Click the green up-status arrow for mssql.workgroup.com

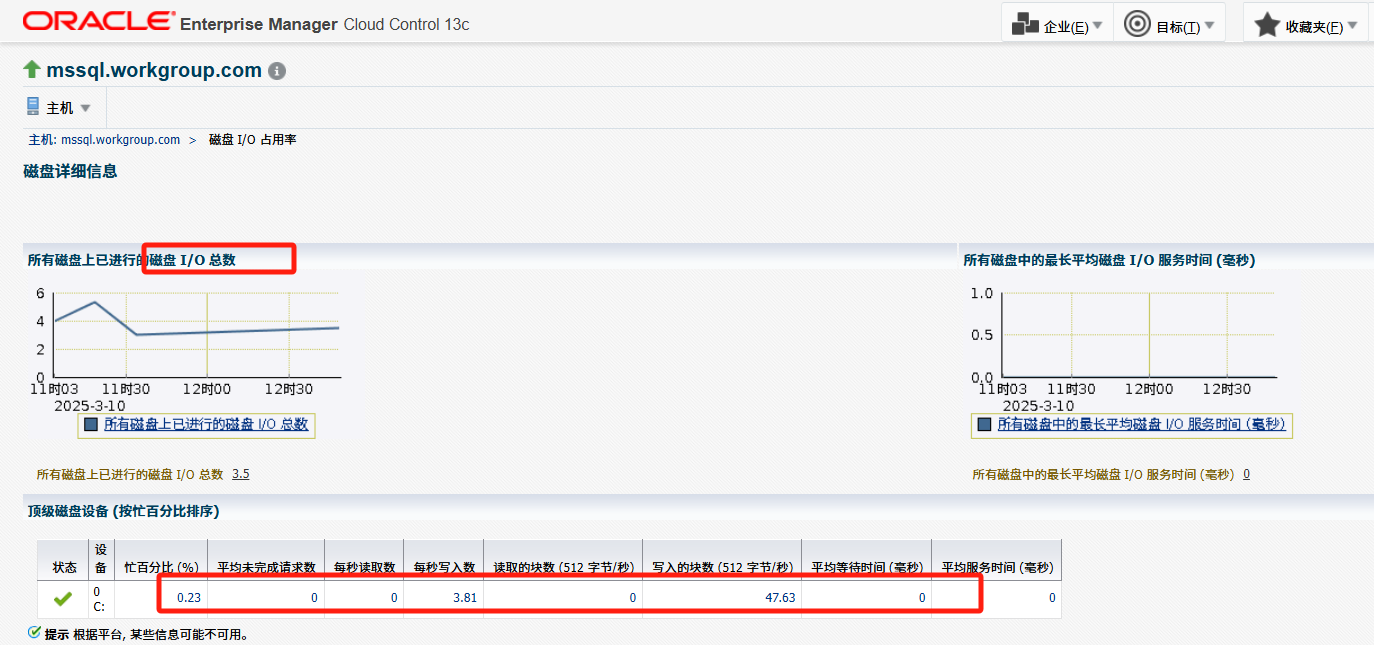[32, 70]
